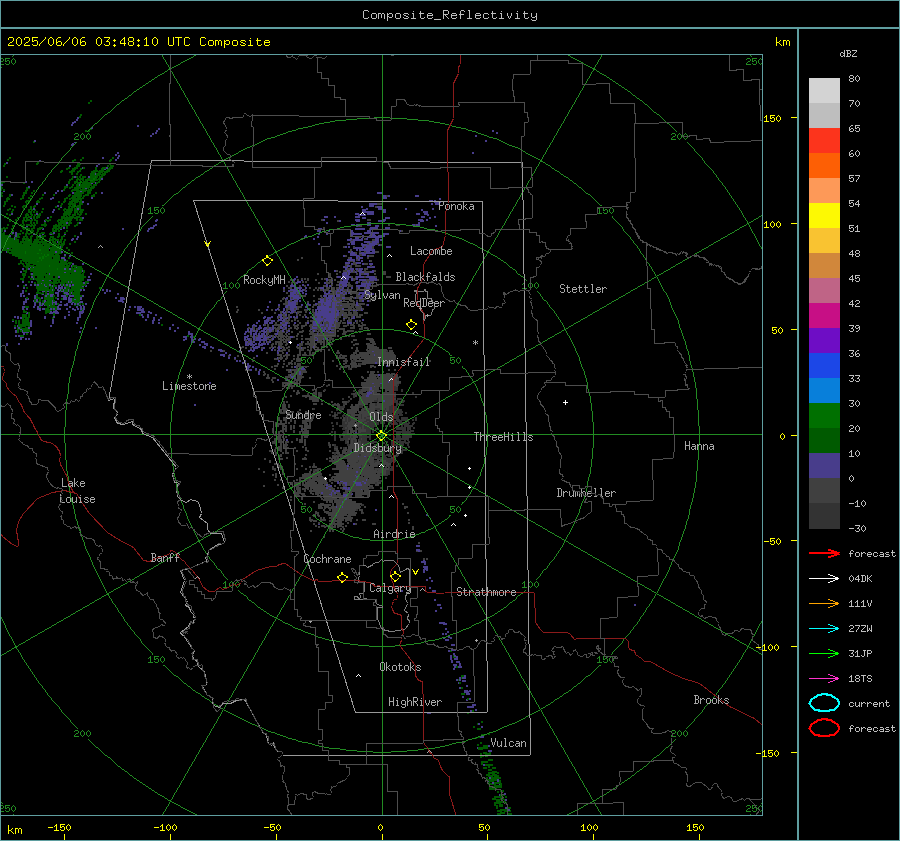Click the yellow diamond marker above Calgary
This screenshot has width=900, height=841.
pyautogui.click(x=395, y=576)
